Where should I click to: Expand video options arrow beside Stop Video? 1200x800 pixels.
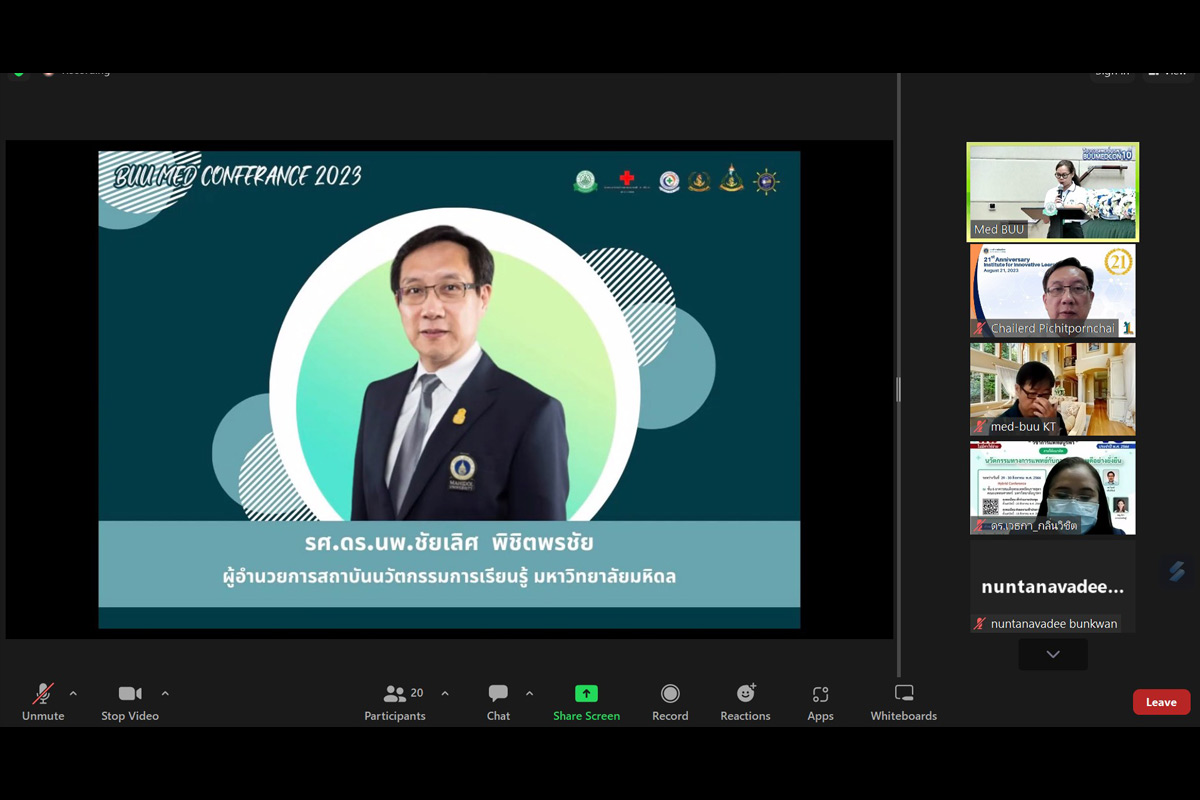click(x=165, y=693)
